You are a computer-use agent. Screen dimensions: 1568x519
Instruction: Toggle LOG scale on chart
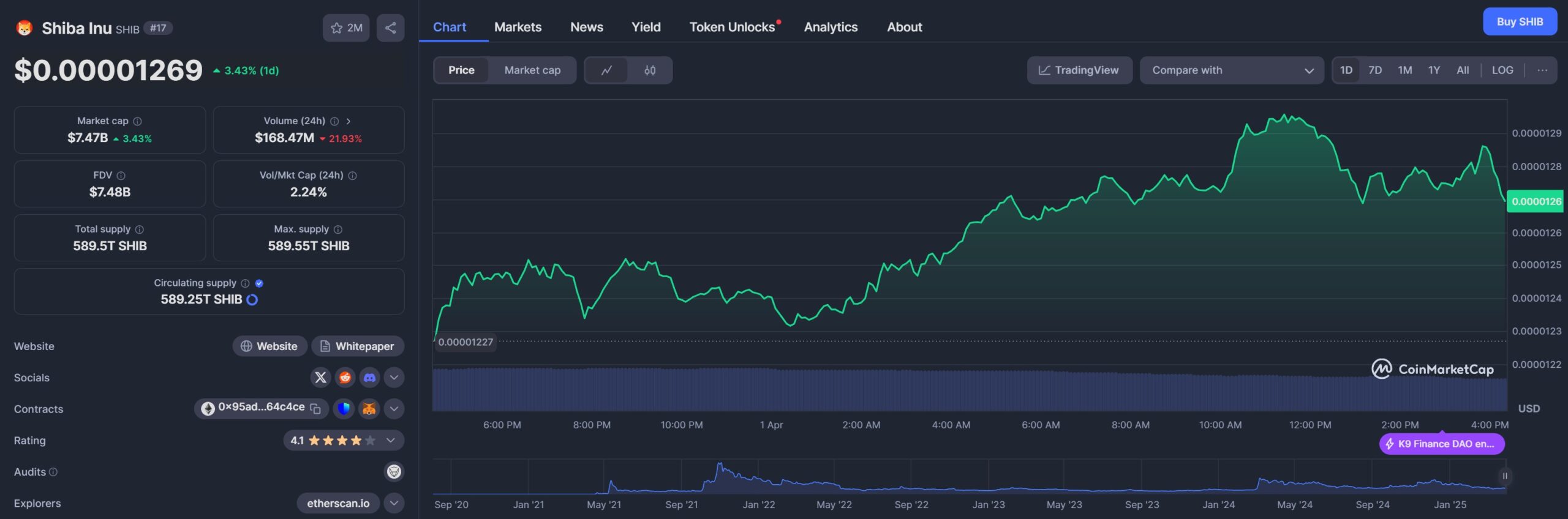(1502, 70)
